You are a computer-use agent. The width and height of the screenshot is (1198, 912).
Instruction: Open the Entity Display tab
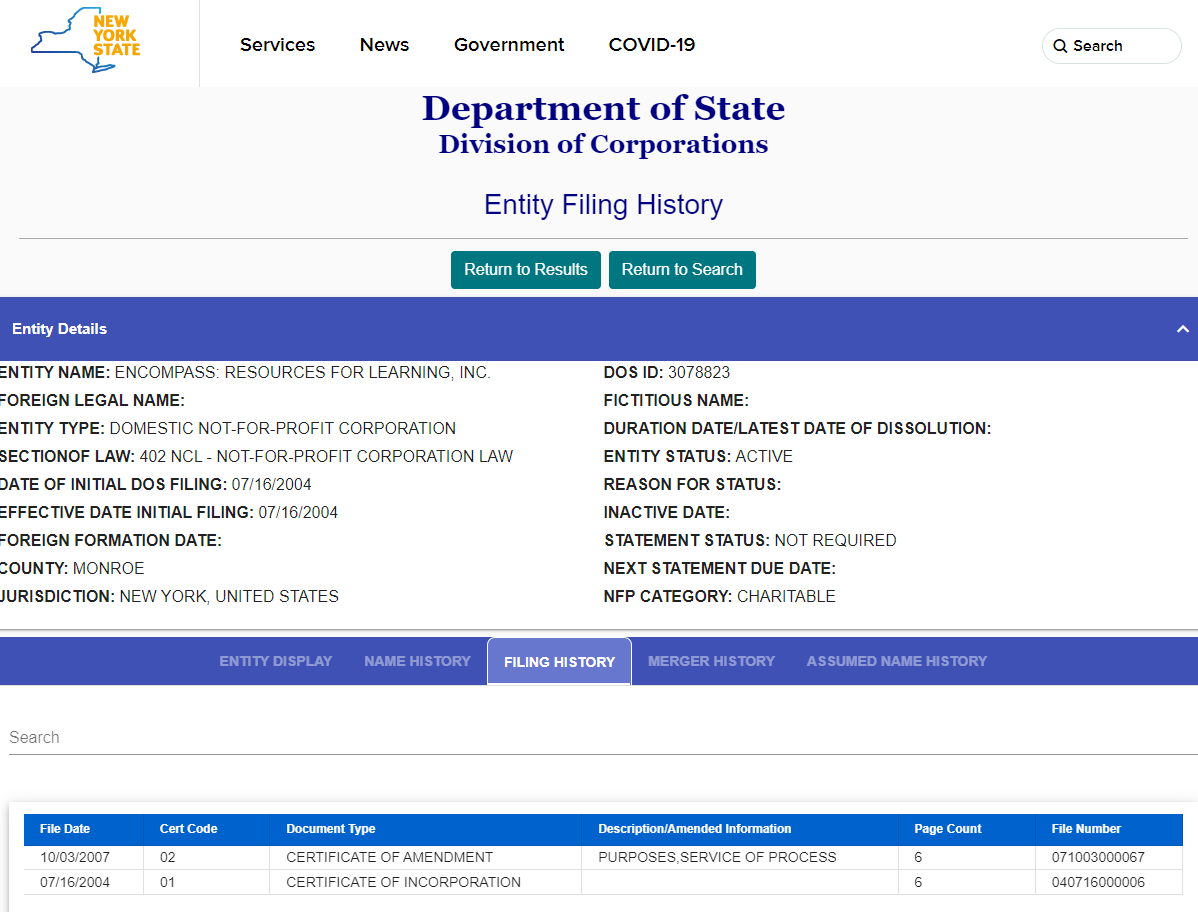[275, 661]
